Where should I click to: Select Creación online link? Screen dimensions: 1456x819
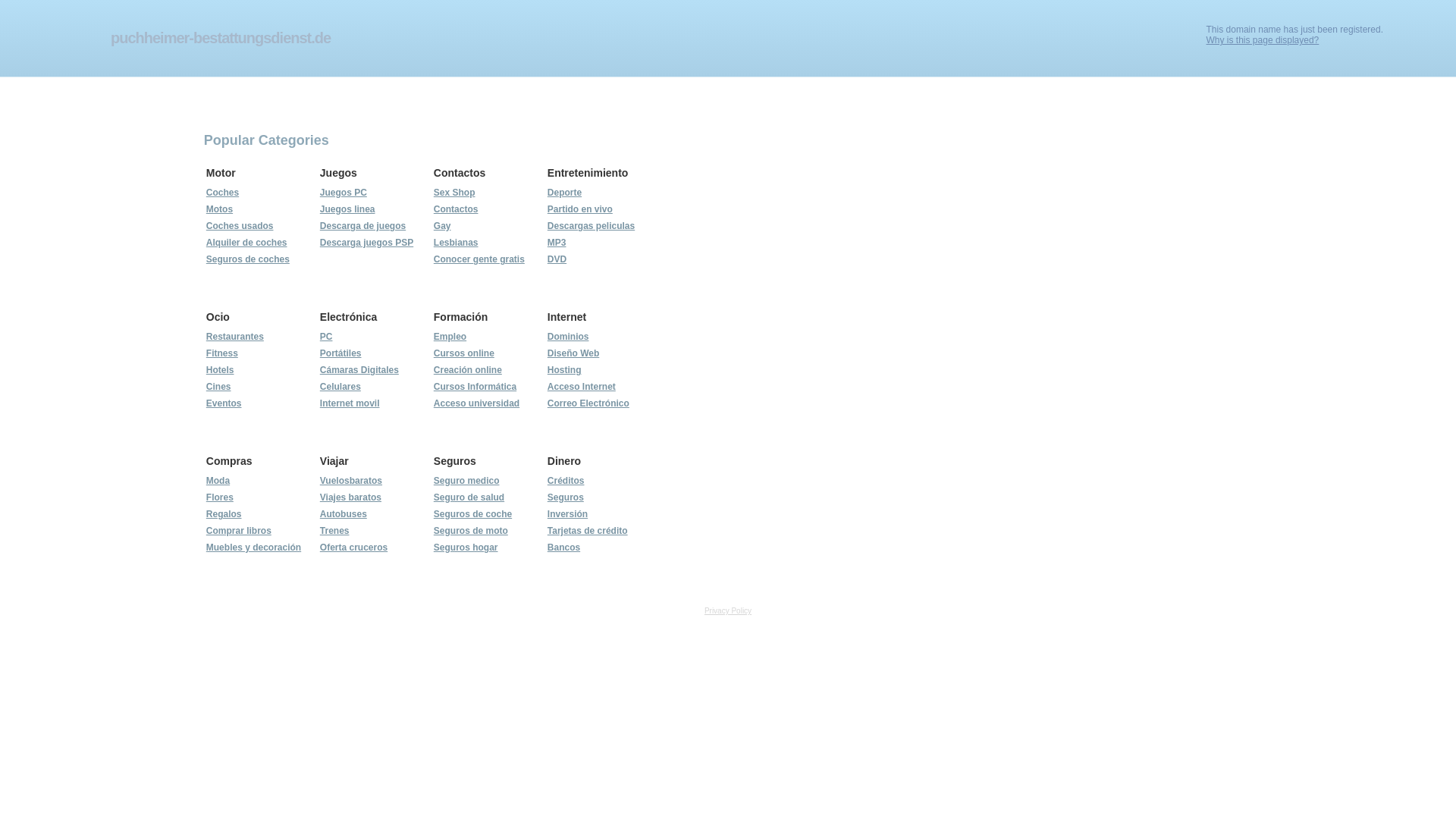click(x=468, y=370)
